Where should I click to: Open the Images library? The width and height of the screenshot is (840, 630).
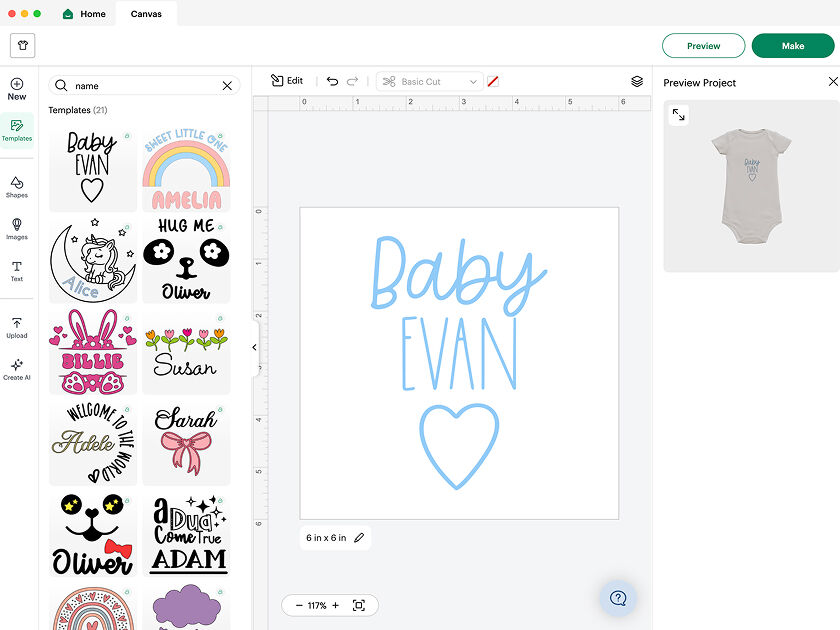click(x=17, y=229)
